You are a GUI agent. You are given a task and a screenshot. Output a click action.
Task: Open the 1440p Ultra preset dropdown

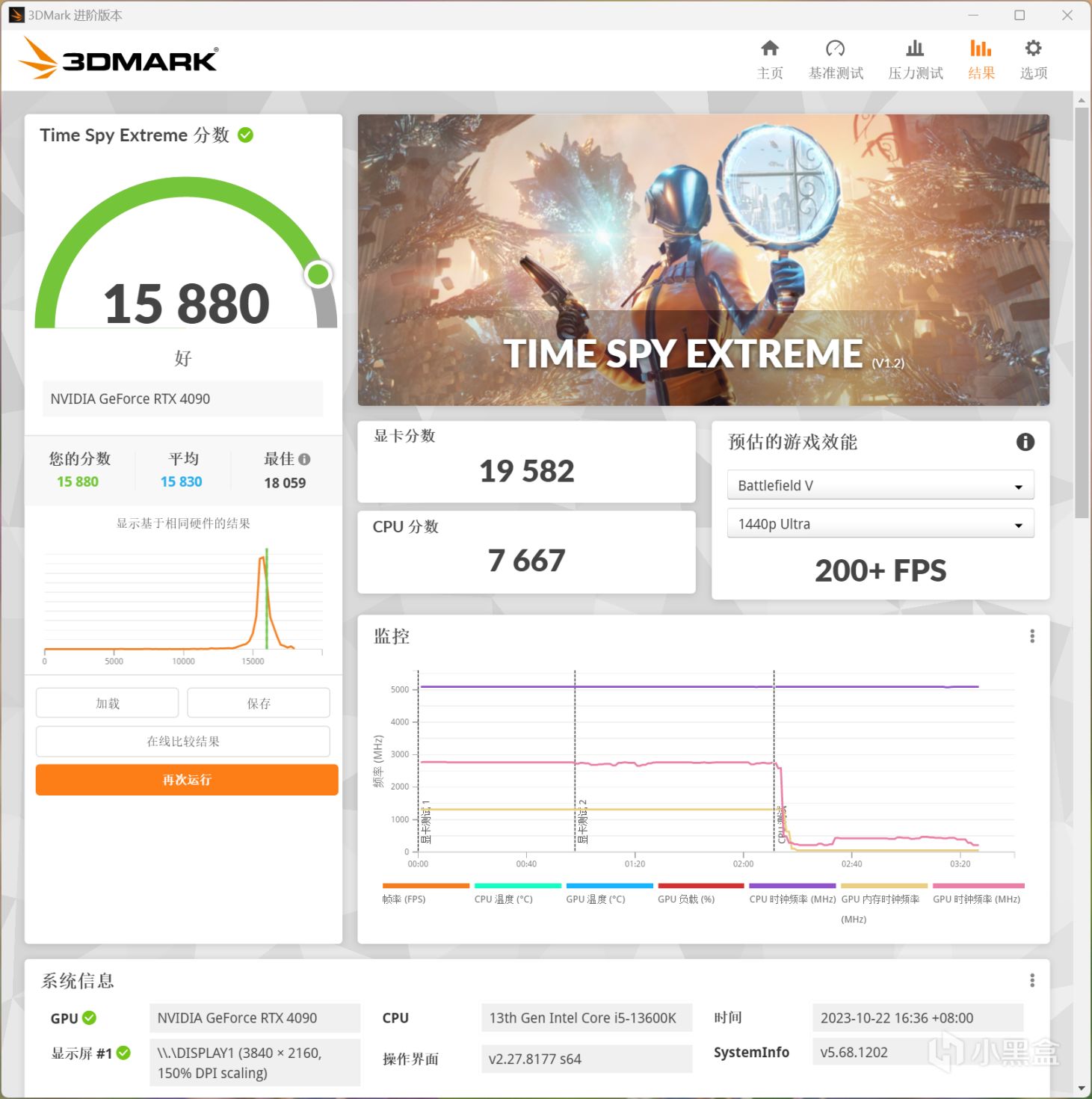point(880,523)
